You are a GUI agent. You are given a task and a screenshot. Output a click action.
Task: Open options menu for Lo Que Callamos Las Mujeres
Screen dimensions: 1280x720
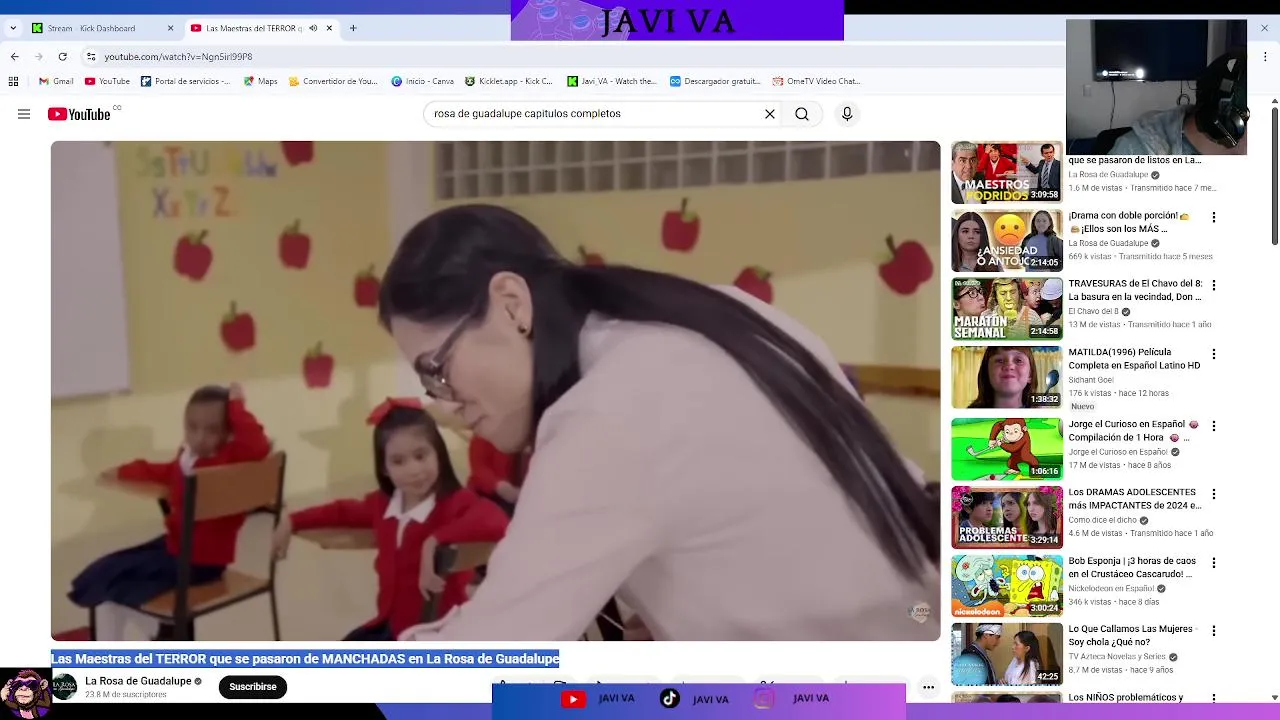[x=1214, y=631]
